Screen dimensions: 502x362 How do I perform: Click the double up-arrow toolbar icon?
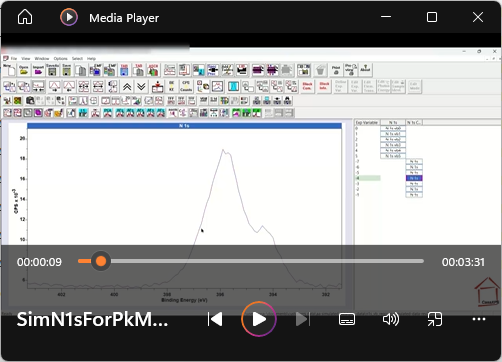pyautogui.click(x=127, y=87)
